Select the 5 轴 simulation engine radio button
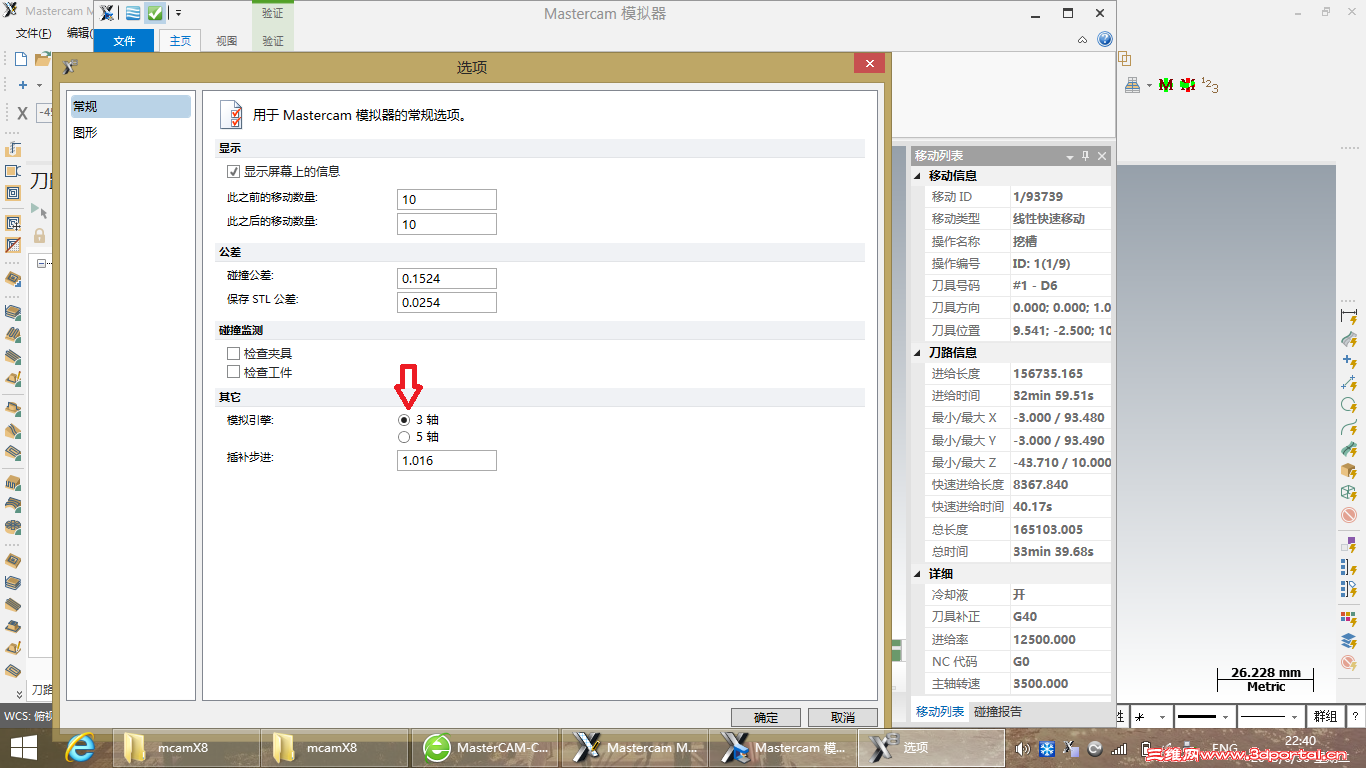 (404, 436)
